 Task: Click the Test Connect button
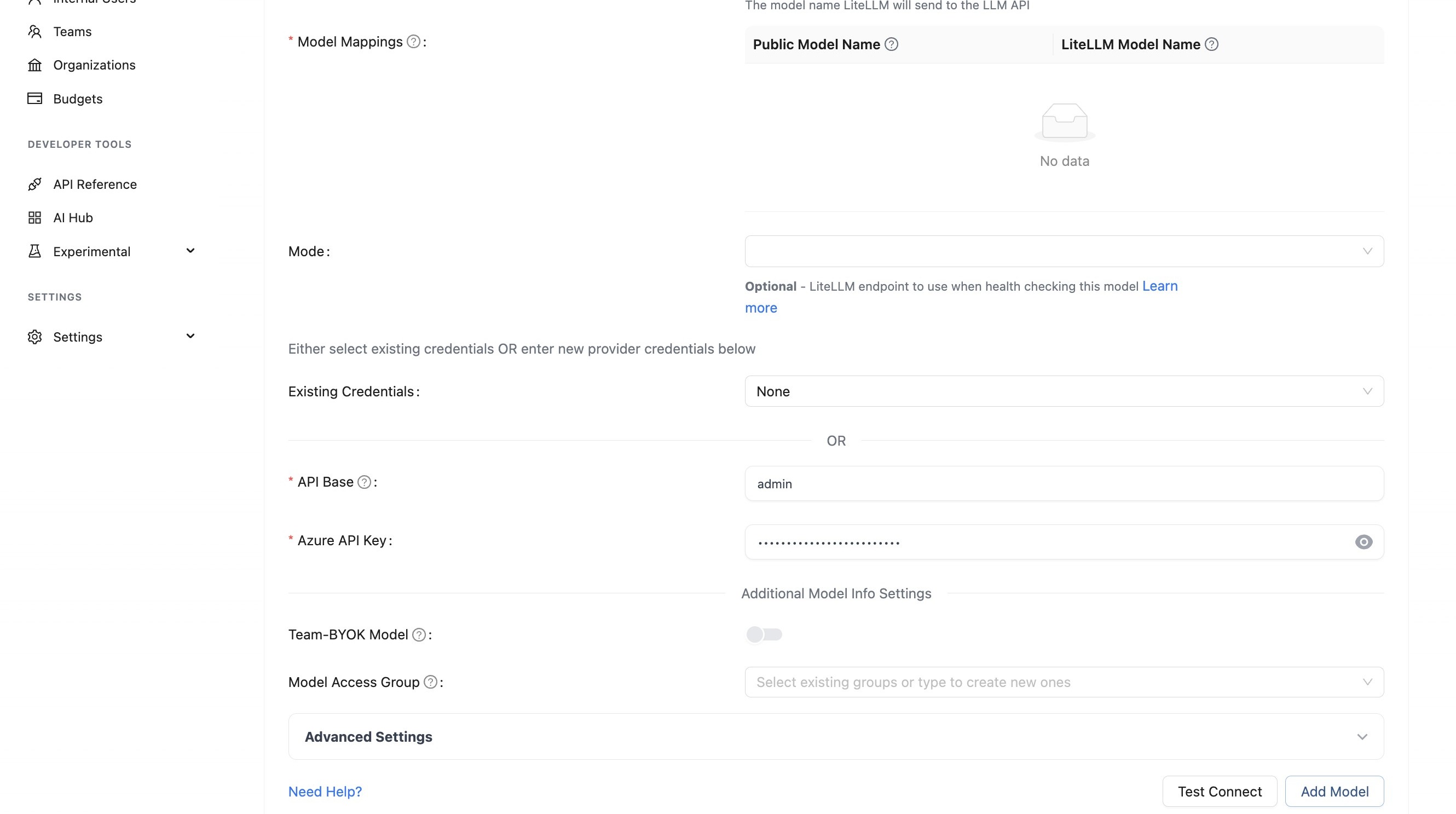1219,792
